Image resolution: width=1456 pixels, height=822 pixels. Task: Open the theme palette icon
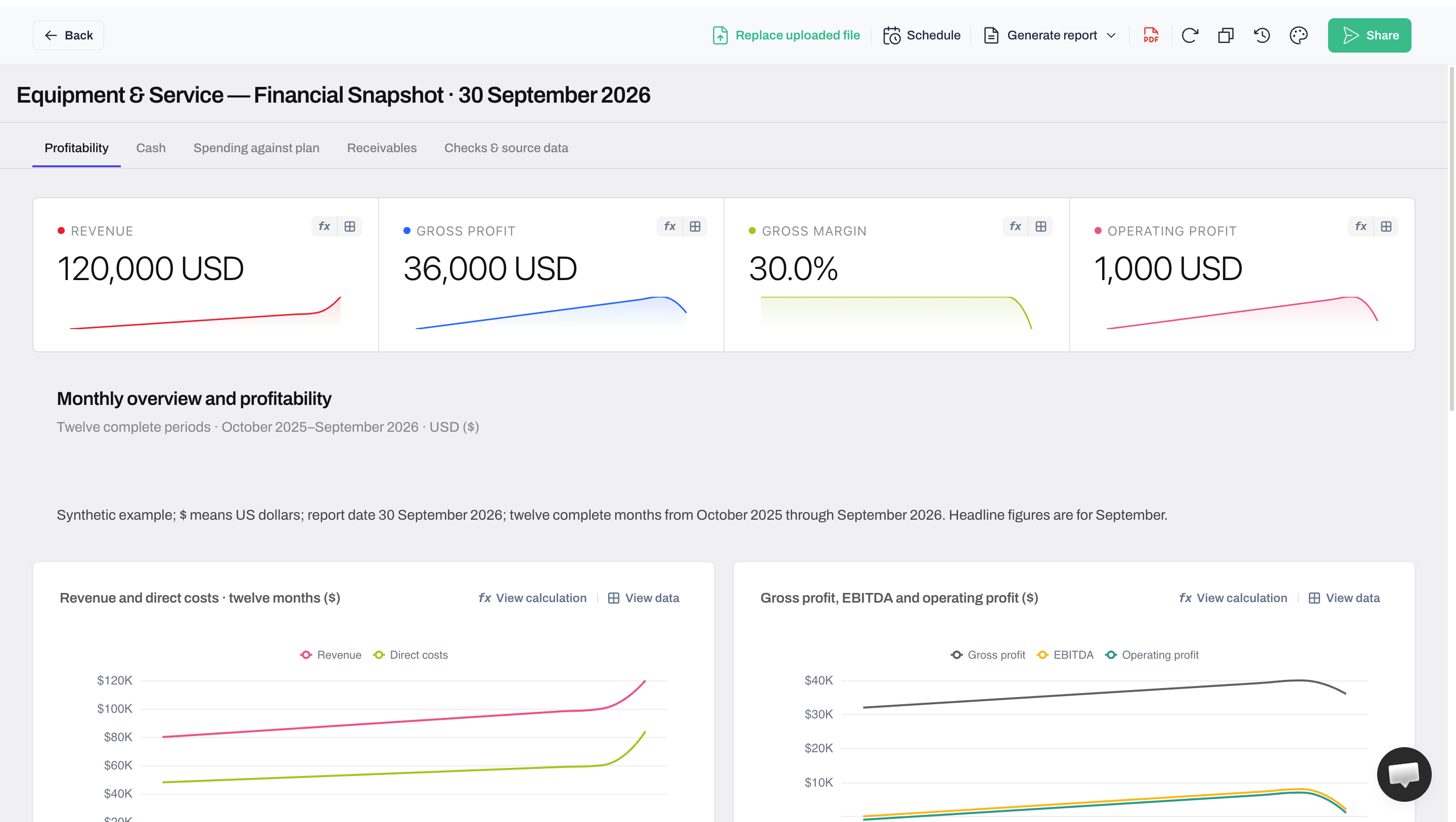pos(1298,35)
